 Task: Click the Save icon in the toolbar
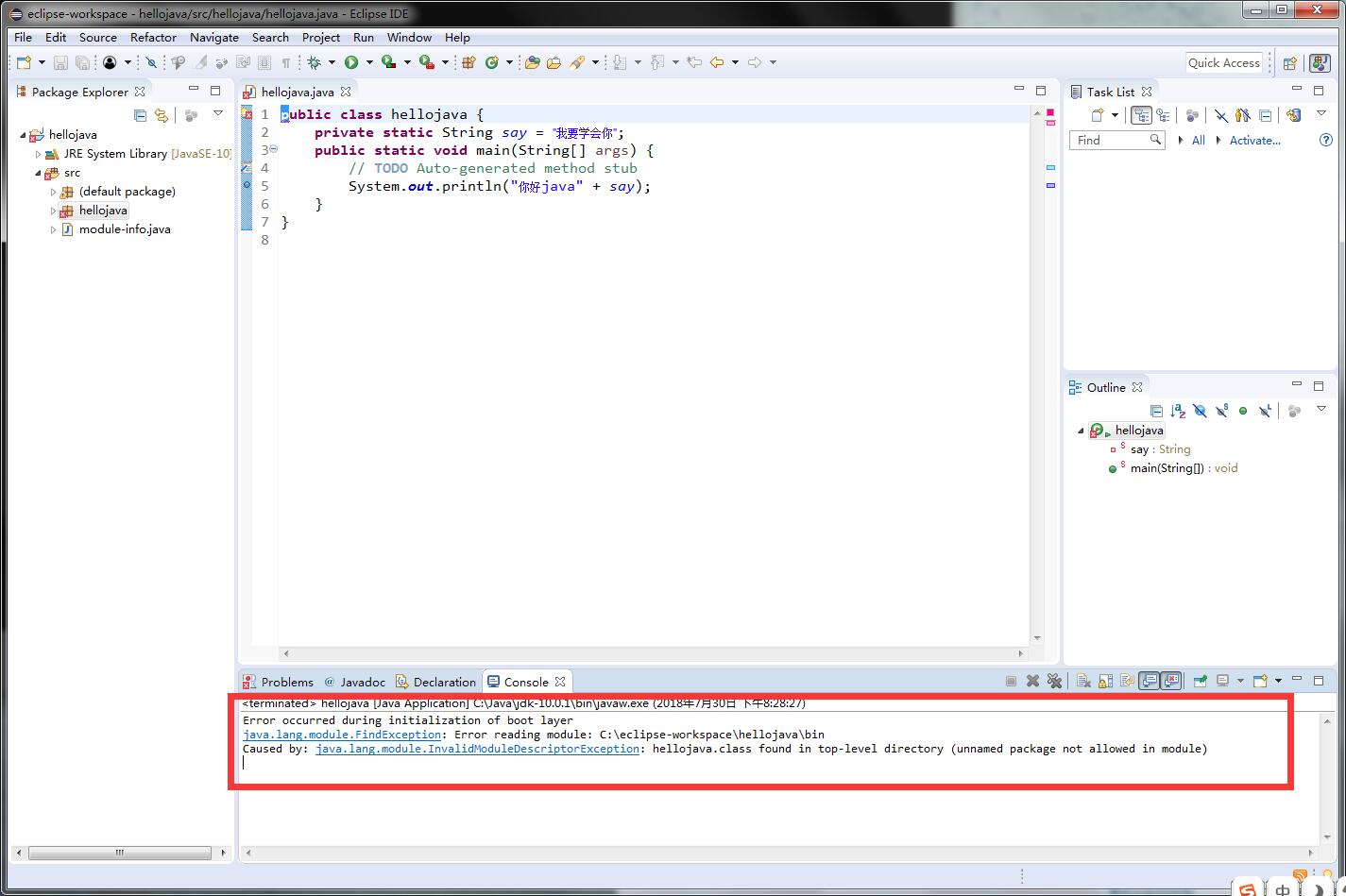[x=60, y=62]
